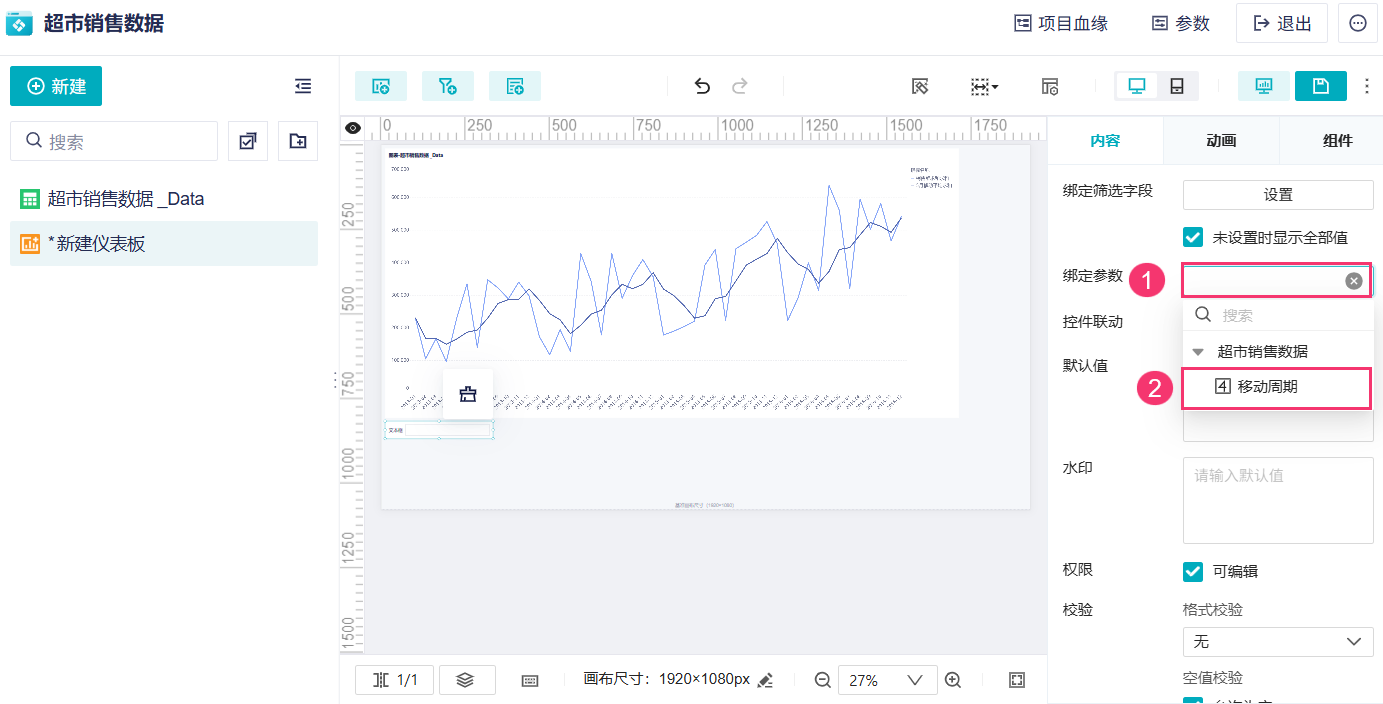Select the 移动周期 parameter option
Image resolution: width=1383 pixels, height=704 pixels.
coord(1267,387)
